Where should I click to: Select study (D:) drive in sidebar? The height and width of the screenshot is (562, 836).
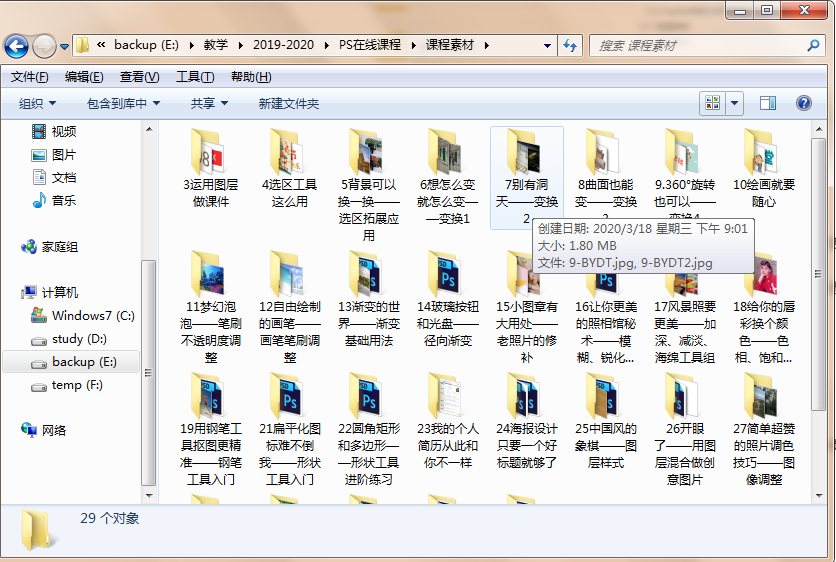(x=79, y=339)
